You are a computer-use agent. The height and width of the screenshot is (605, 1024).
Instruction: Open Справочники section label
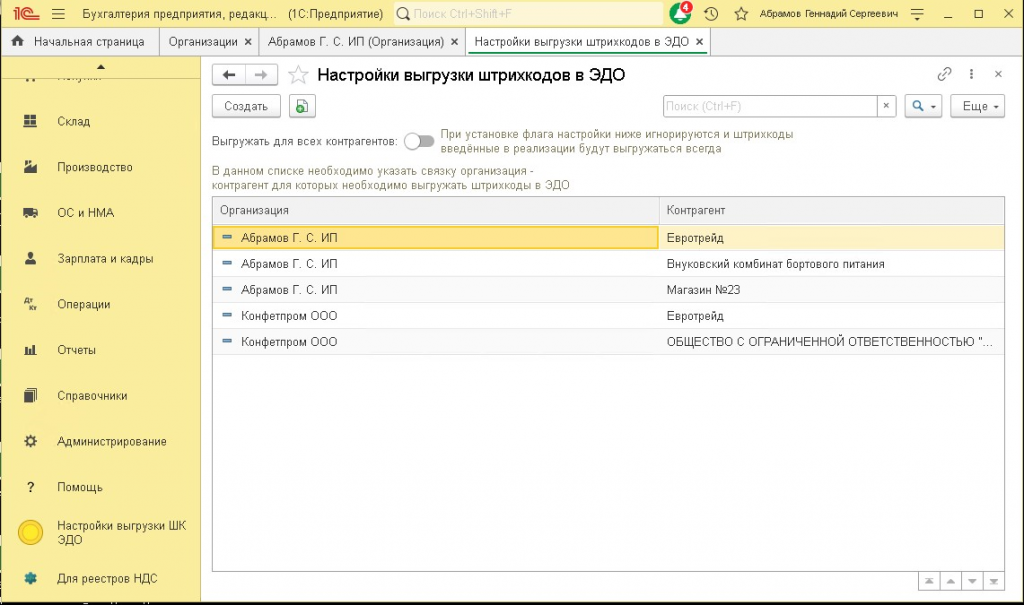click(92, 396)
